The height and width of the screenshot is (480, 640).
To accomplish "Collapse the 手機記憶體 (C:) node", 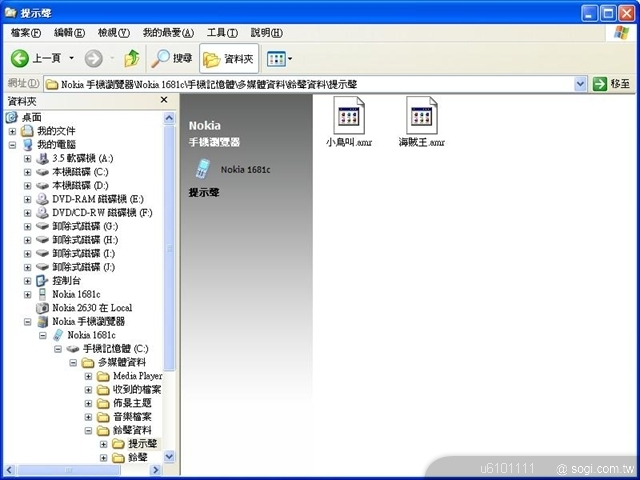I will point(58,349).
